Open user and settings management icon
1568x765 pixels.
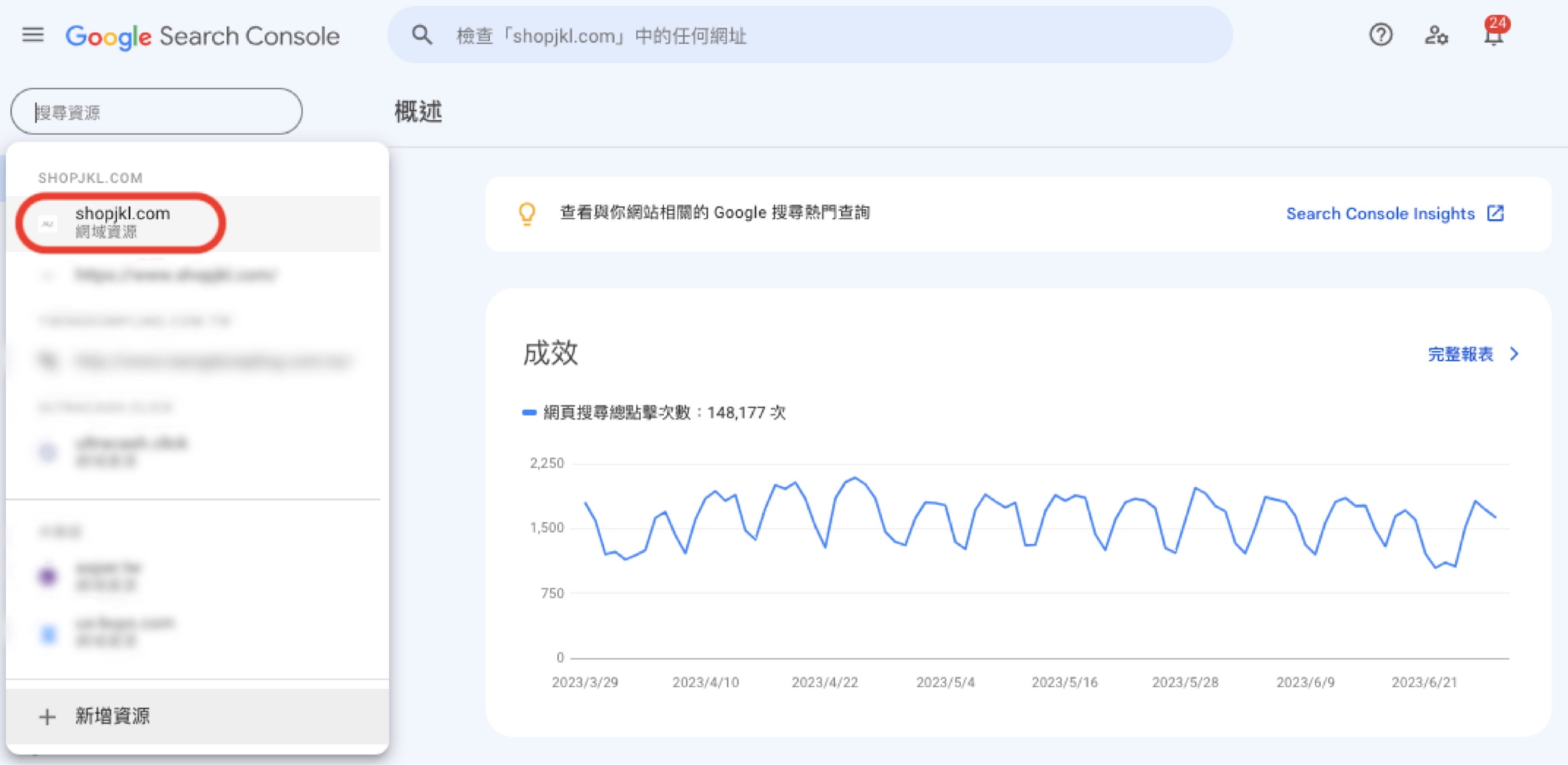tap(1436, 35)
